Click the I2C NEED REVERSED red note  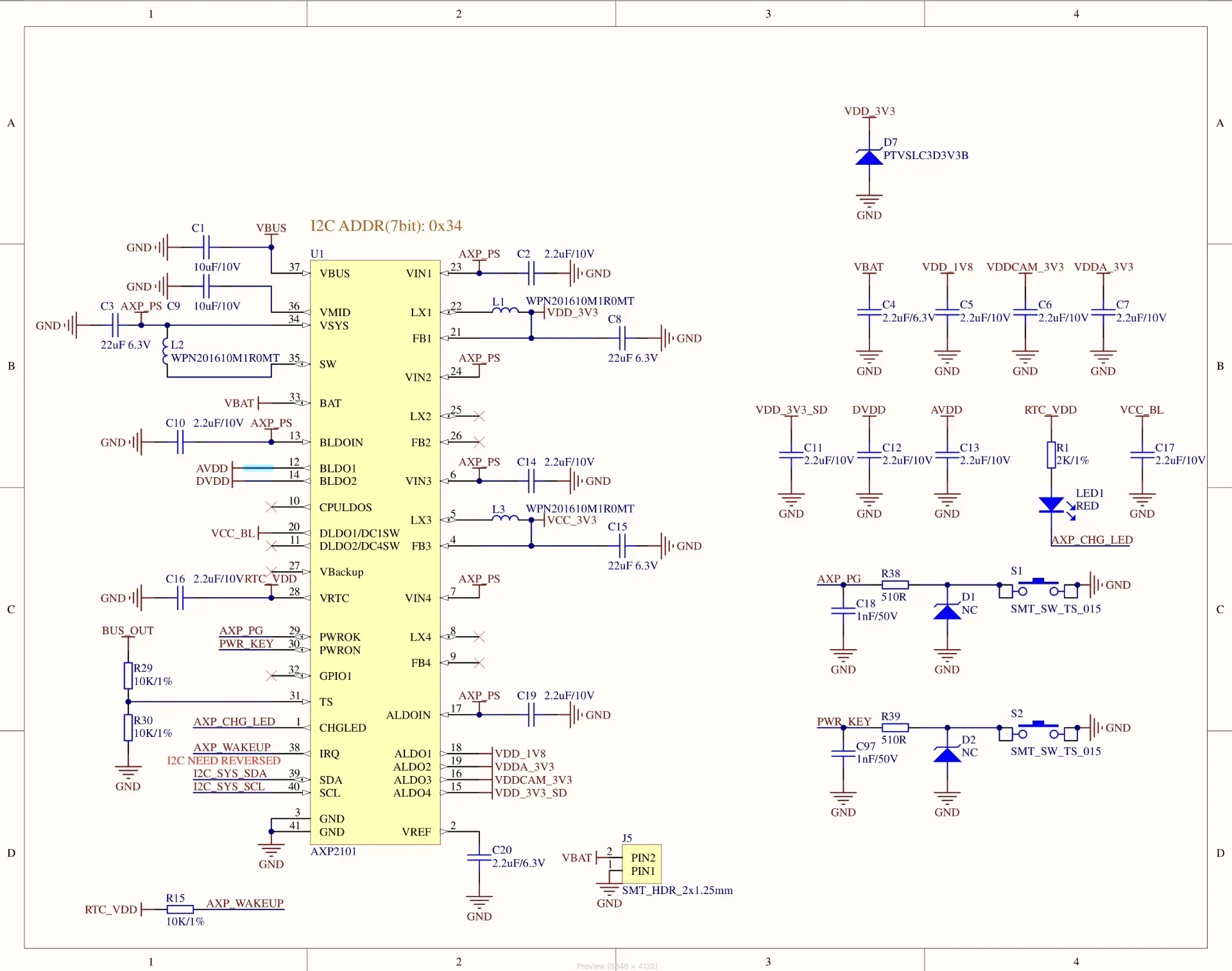224,761
